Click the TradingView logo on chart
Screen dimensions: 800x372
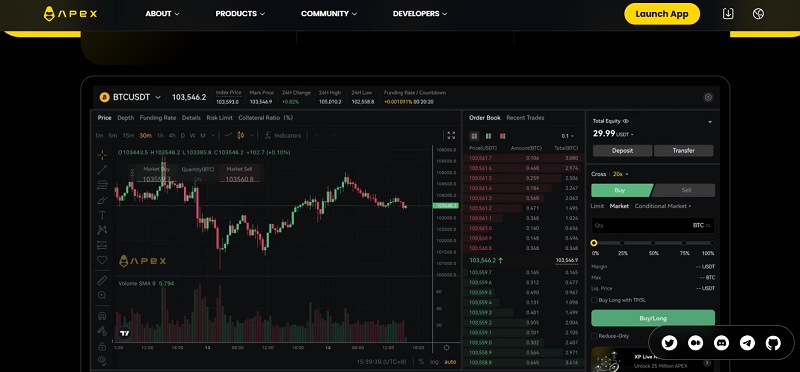click(x=124, y=333)
